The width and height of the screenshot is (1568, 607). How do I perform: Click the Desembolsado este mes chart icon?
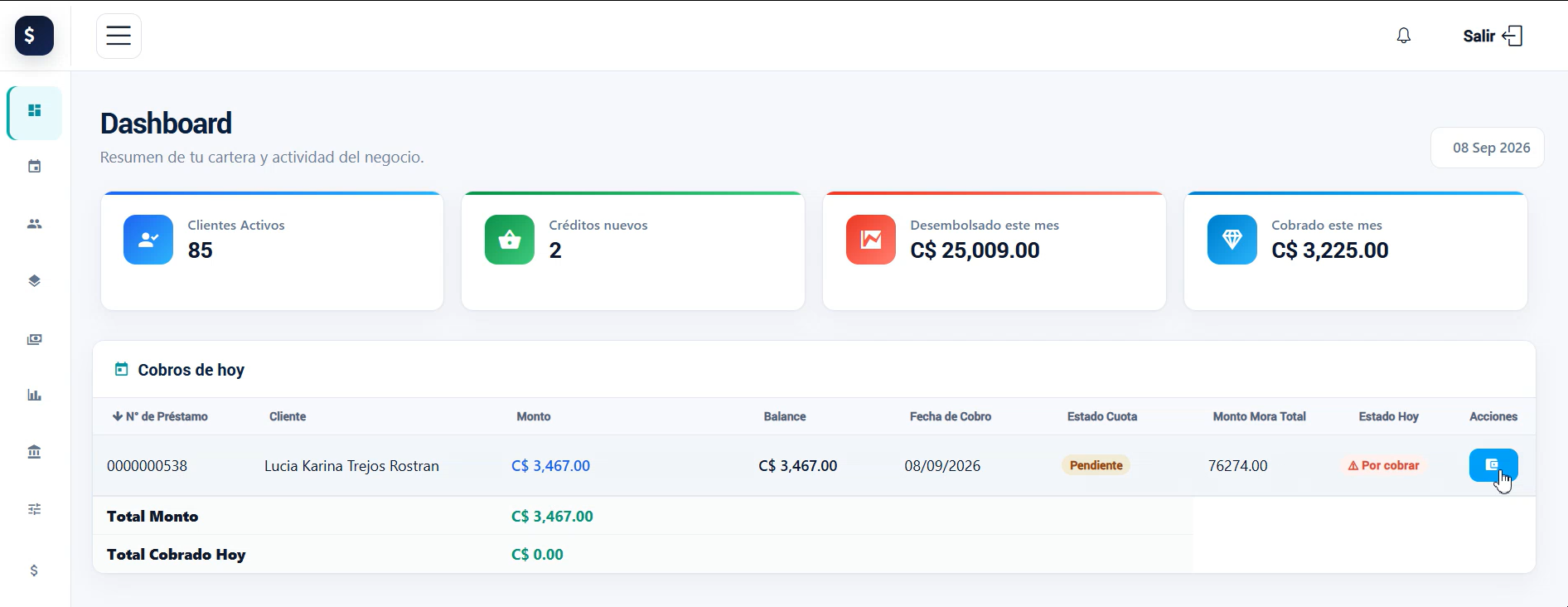click(x=871, y=240)
